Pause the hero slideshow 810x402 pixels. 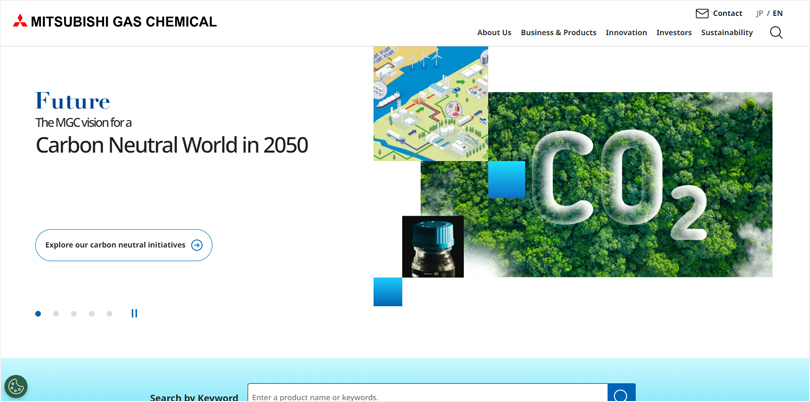coord(134,314)
